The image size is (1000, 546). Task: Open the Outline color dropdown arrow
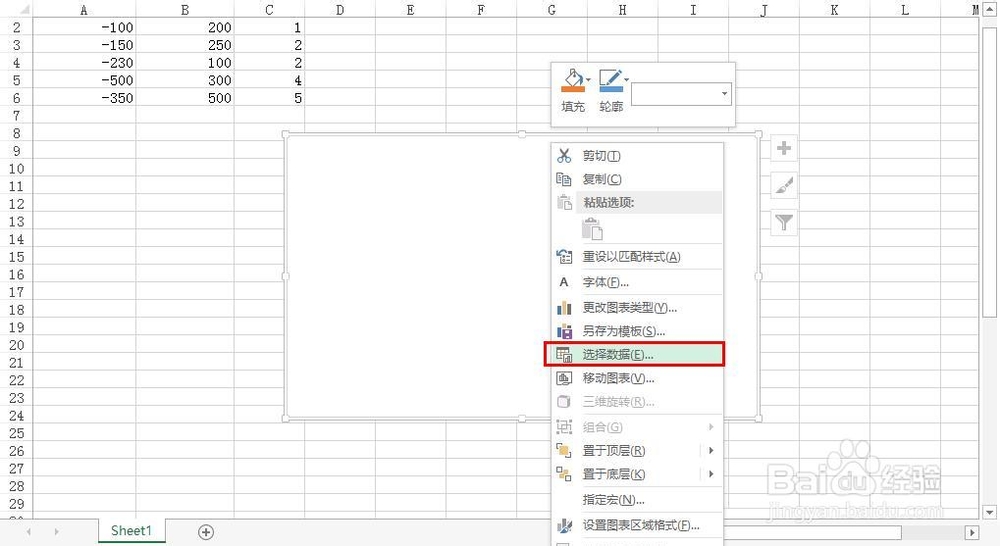click(626, 80)
